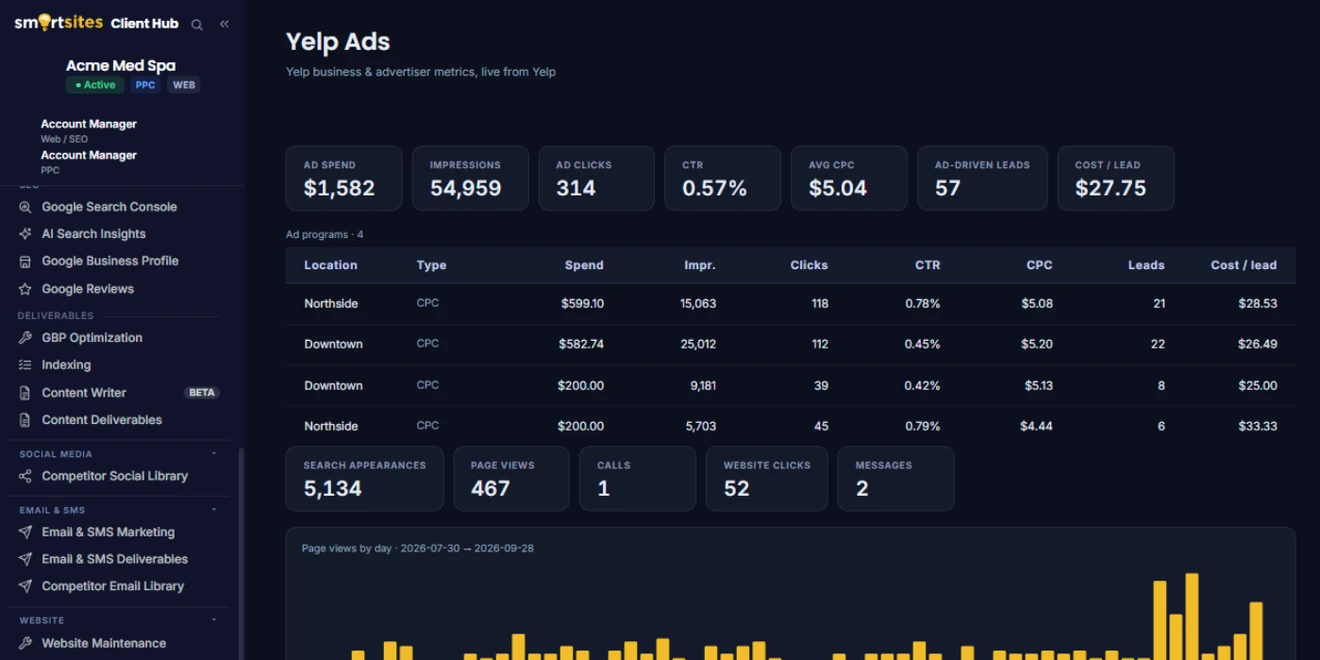Click the Email & SMS Deliverables send icon
Viewport: 1320px width, 660px height.
point(25,559)
